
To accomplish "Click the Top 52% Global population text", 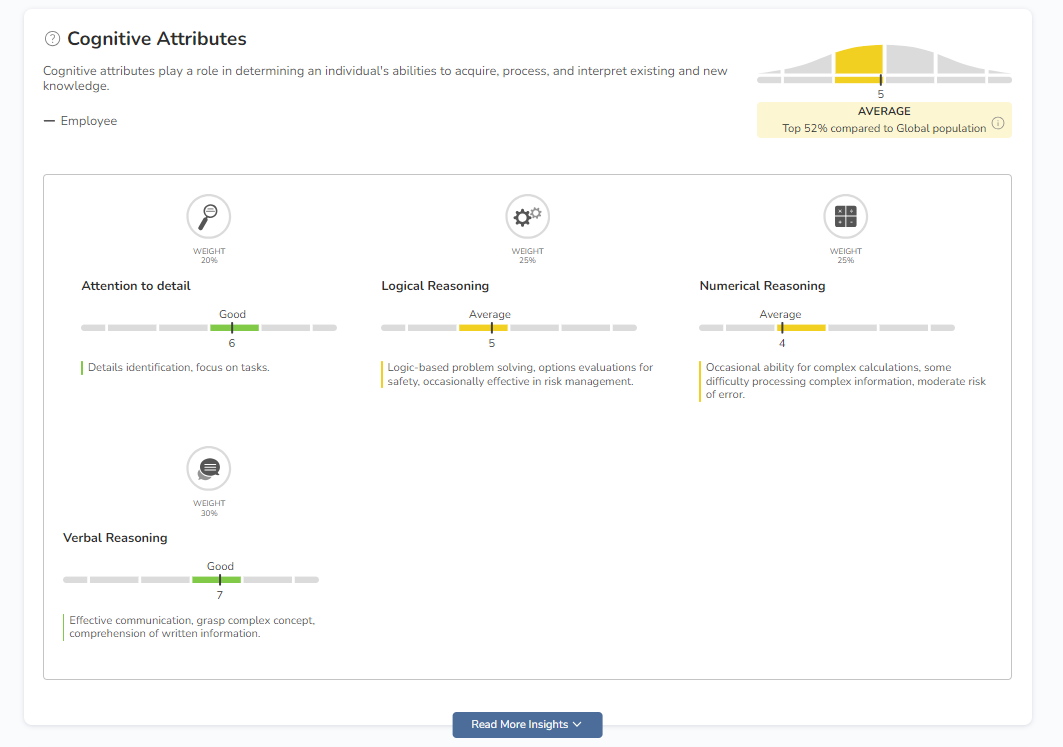I will (x=884, y=128).
